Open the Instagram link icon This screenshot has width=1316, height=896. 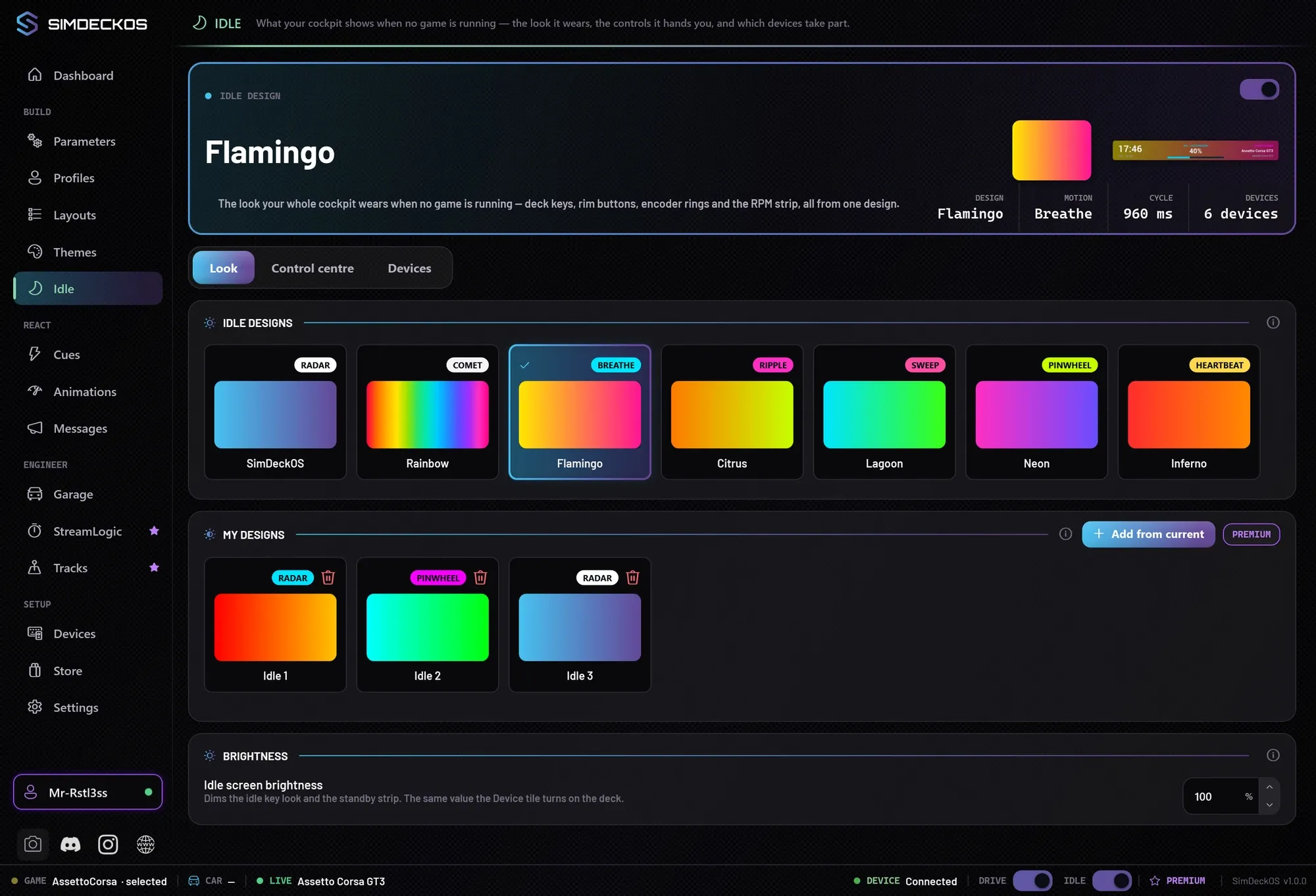108,844
